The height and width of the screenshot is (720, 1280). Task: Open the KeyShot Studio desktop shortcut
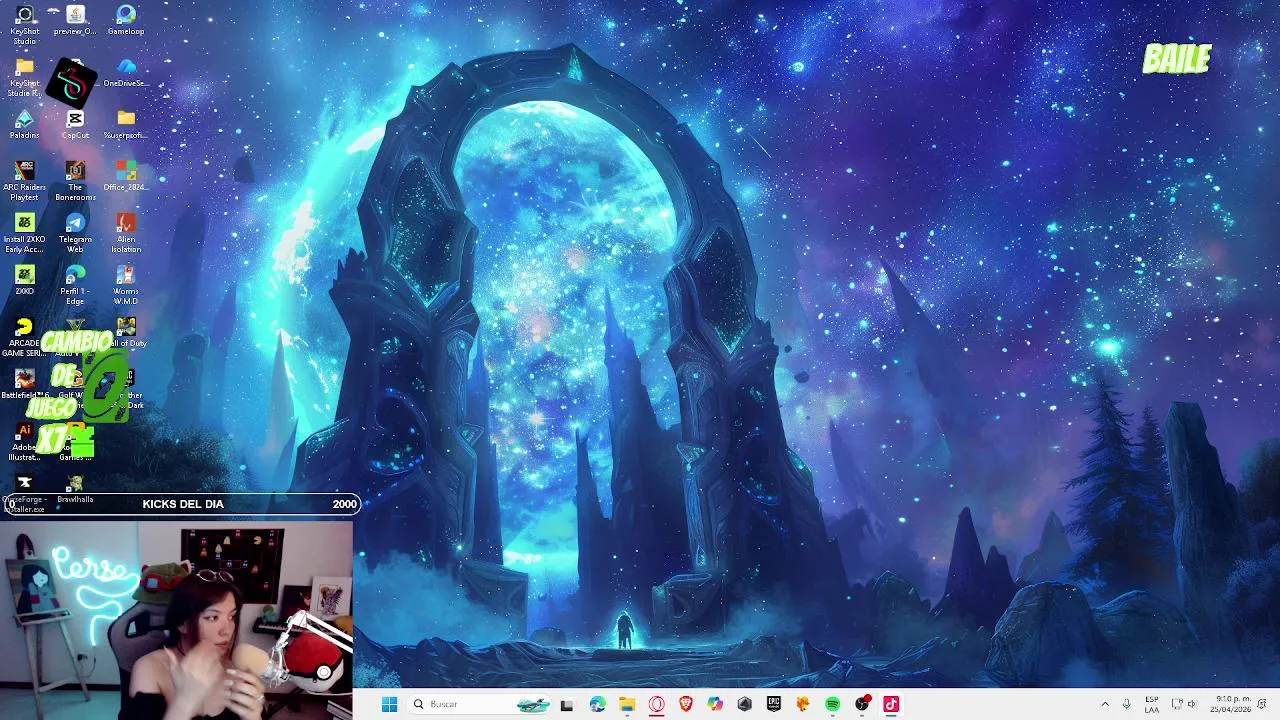pos(25,24)
